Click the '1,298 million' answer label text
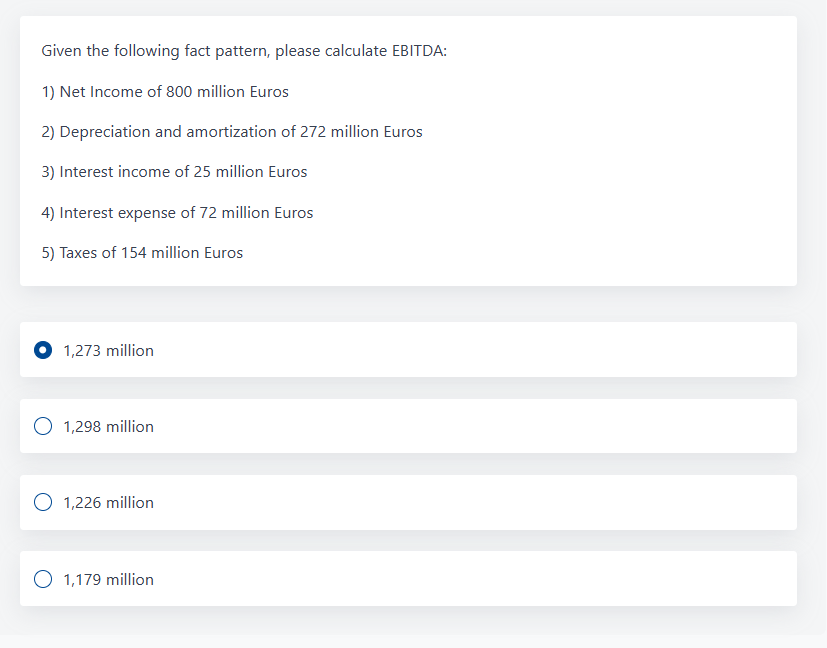827x648 pixels. point(109,427)
